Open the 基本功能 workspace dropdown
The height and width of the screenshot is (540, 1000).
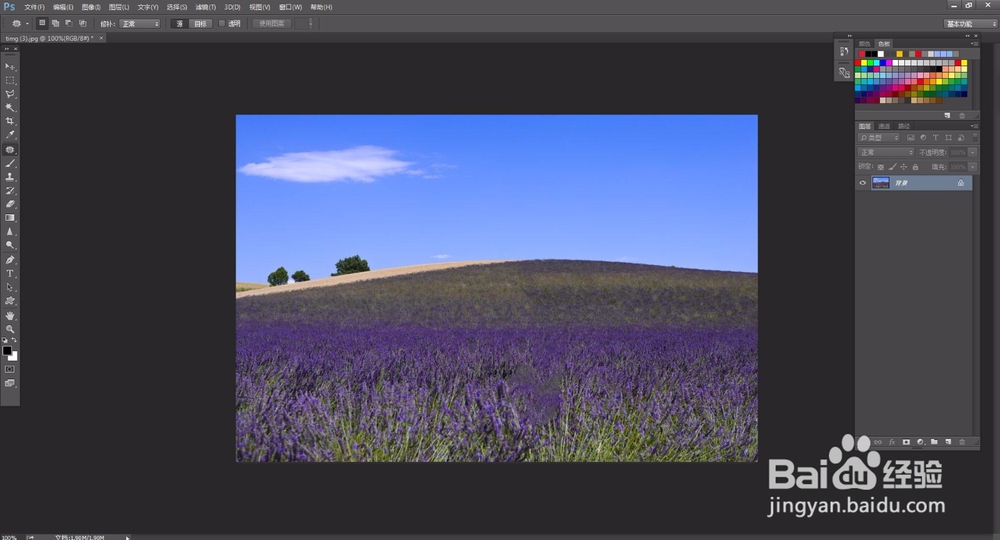coord(970,24)
